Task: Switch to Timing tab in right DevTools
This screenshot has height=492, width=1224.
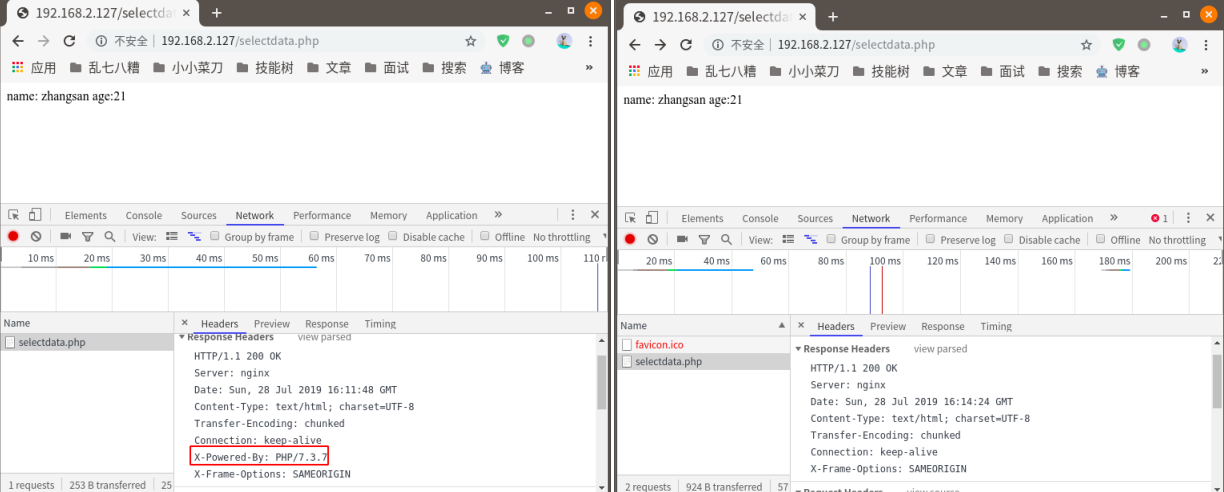Action: tap(996, 326)
